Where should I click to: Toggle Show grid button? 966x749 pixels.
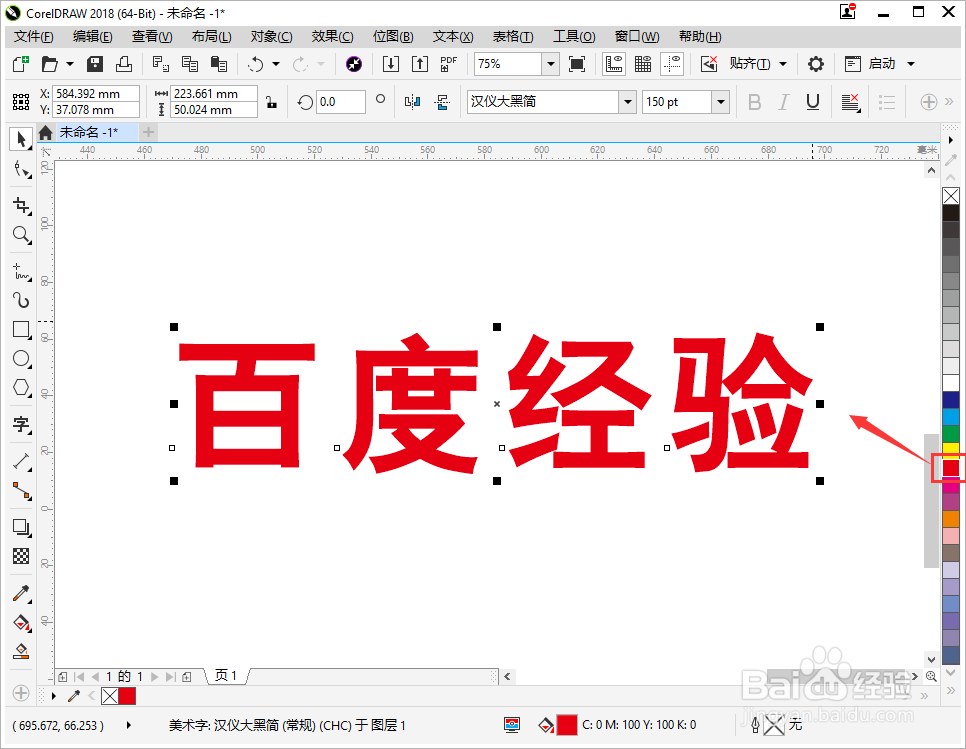pos(643,63)
